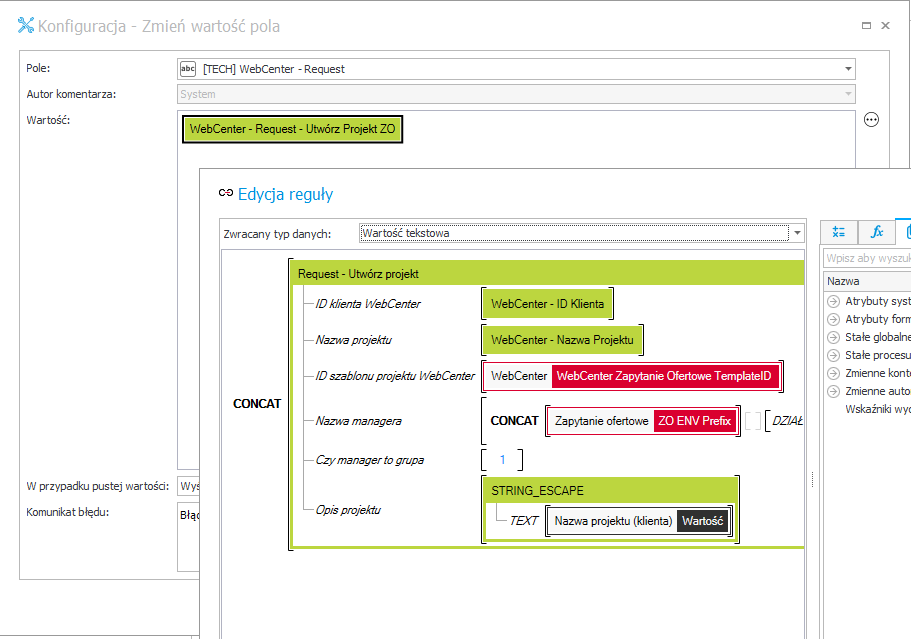The width and height of the screenshot is (911, 639).
Task: Maximize the Konfiguracja window
Action: click(x=866, y=26)
